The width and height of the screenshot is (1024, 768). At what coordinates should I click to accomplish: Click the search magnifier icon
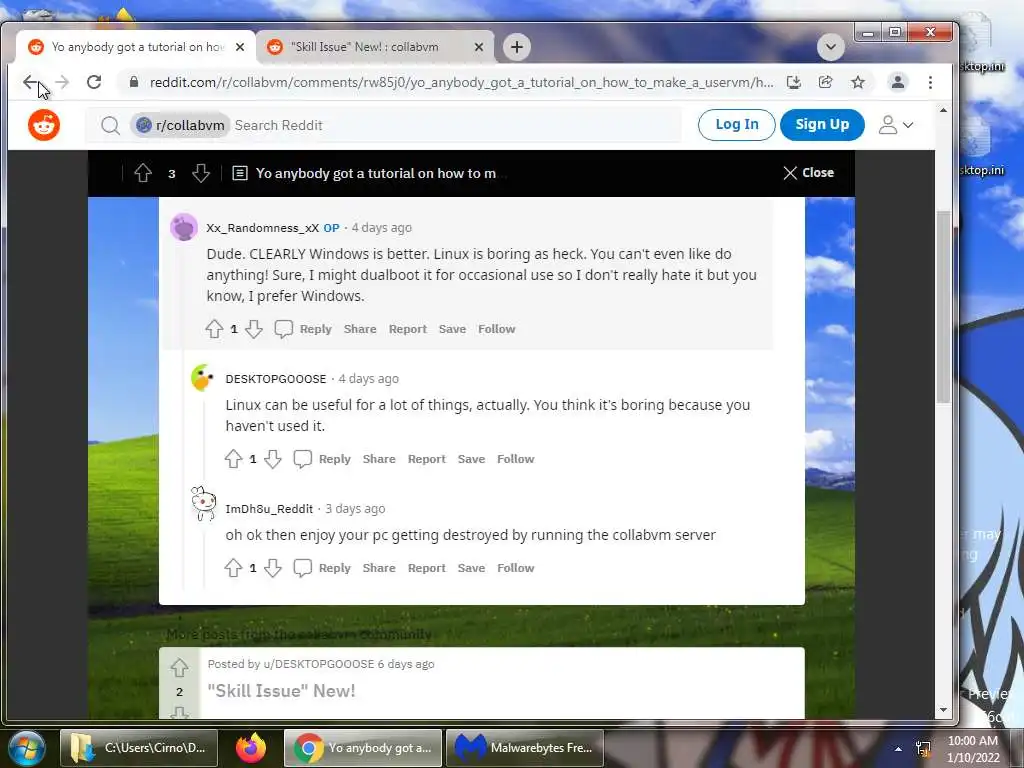(110, 125)
